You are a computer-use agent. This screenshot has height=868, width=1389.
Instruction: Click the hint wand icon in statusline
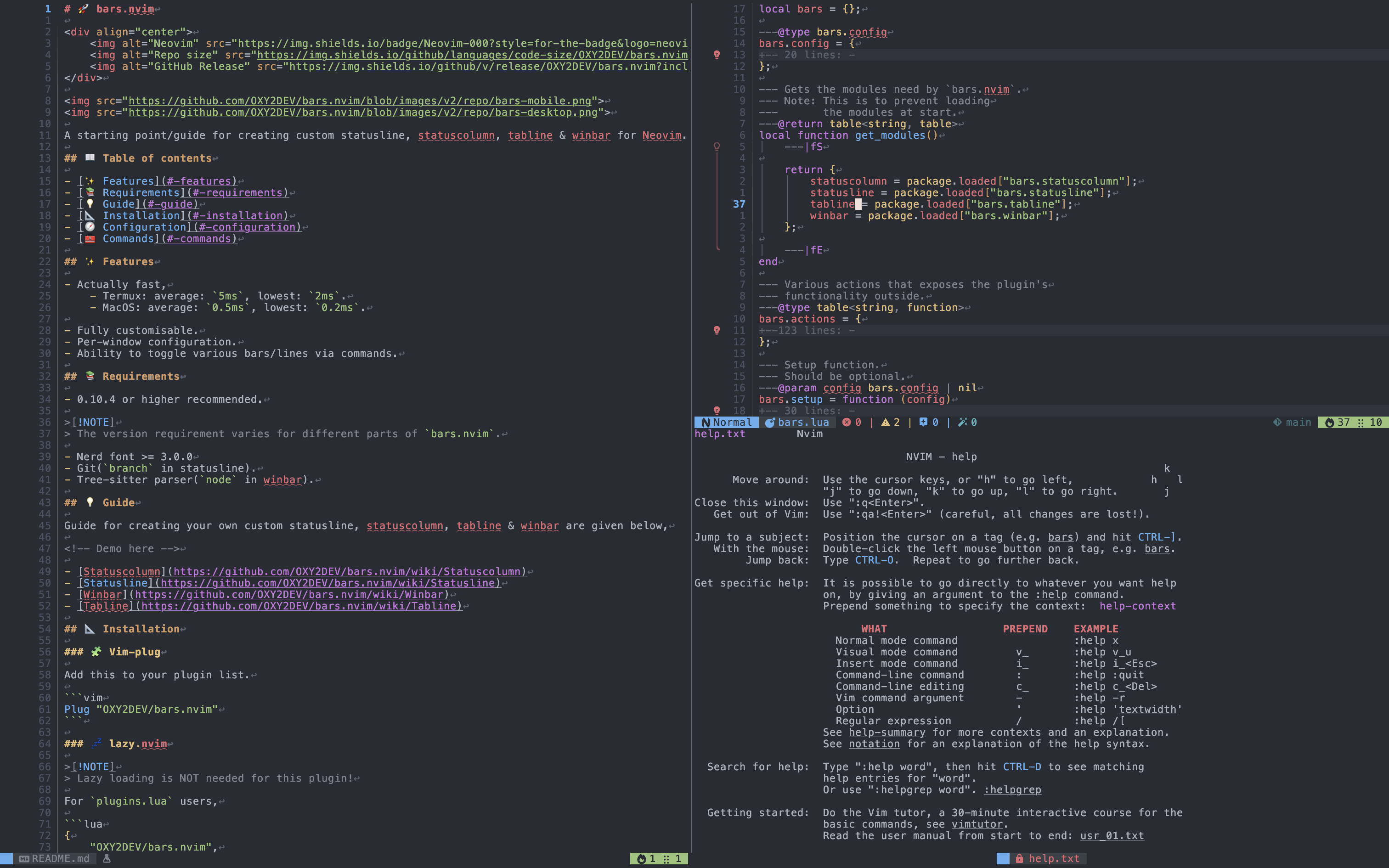(x=963, y=423)
